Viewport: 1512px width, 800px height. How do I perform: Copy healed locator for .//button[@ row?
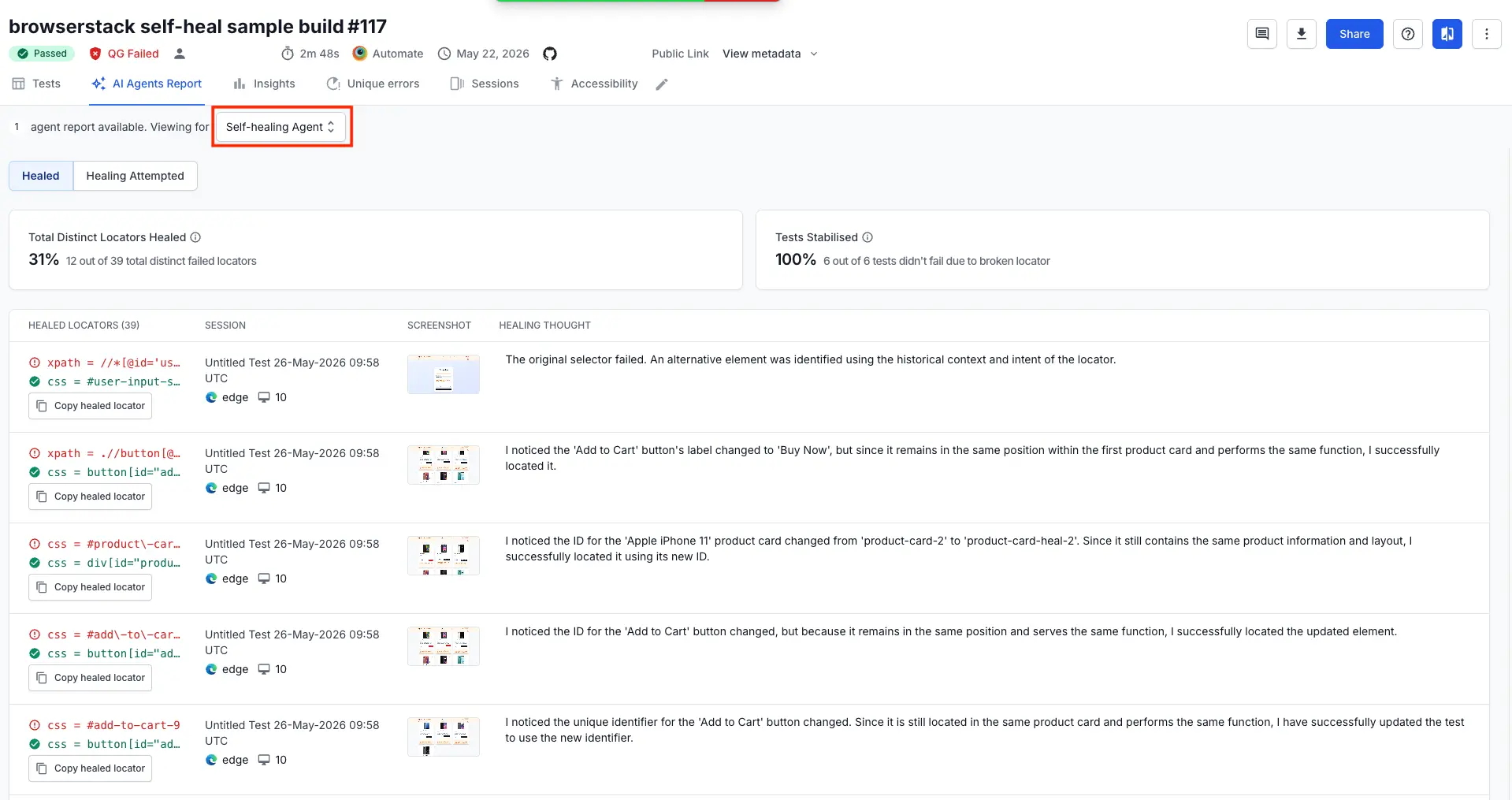tap(90, 497)
